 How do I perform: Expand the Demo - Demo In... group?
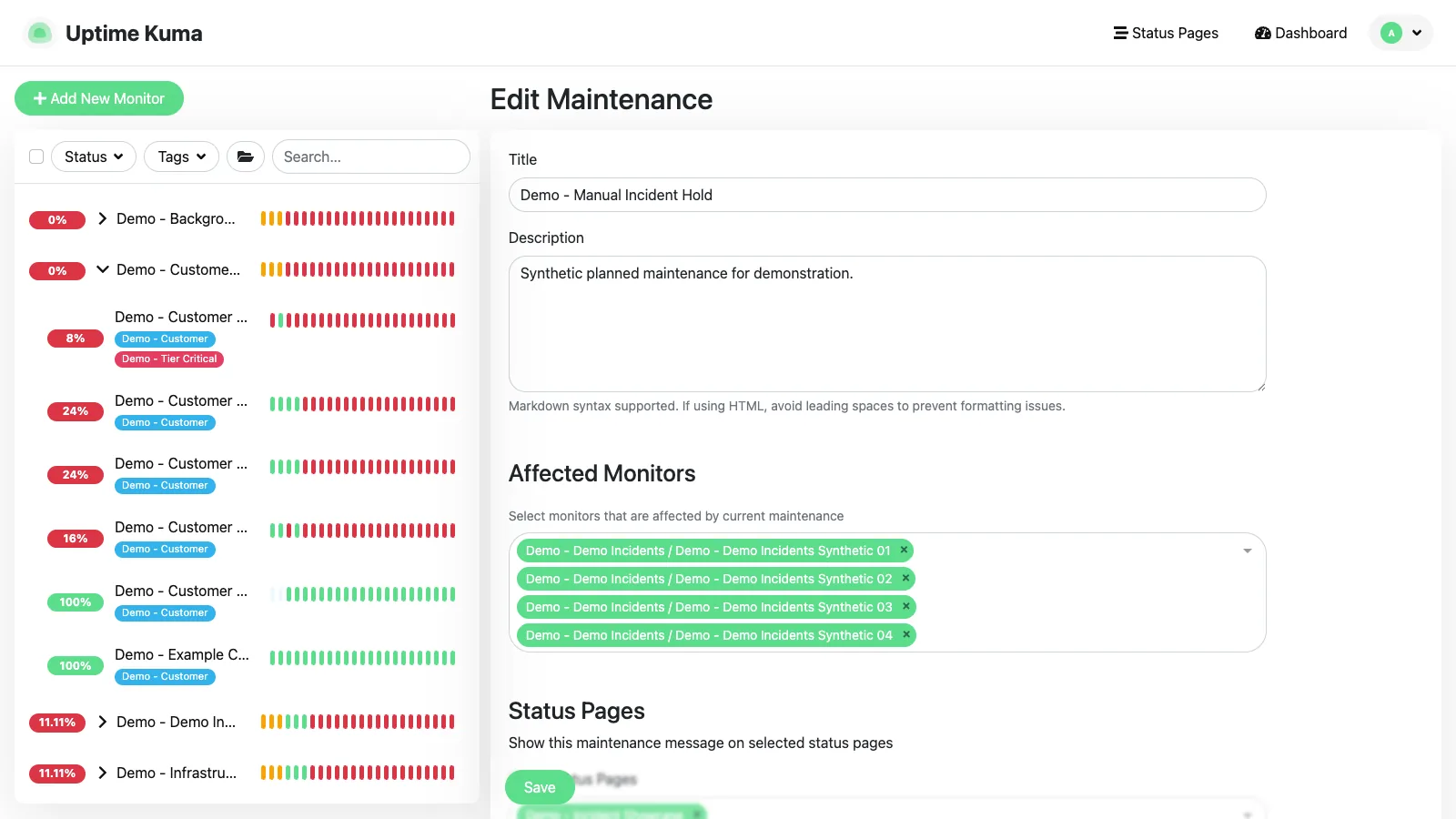(x=102, y=722)
